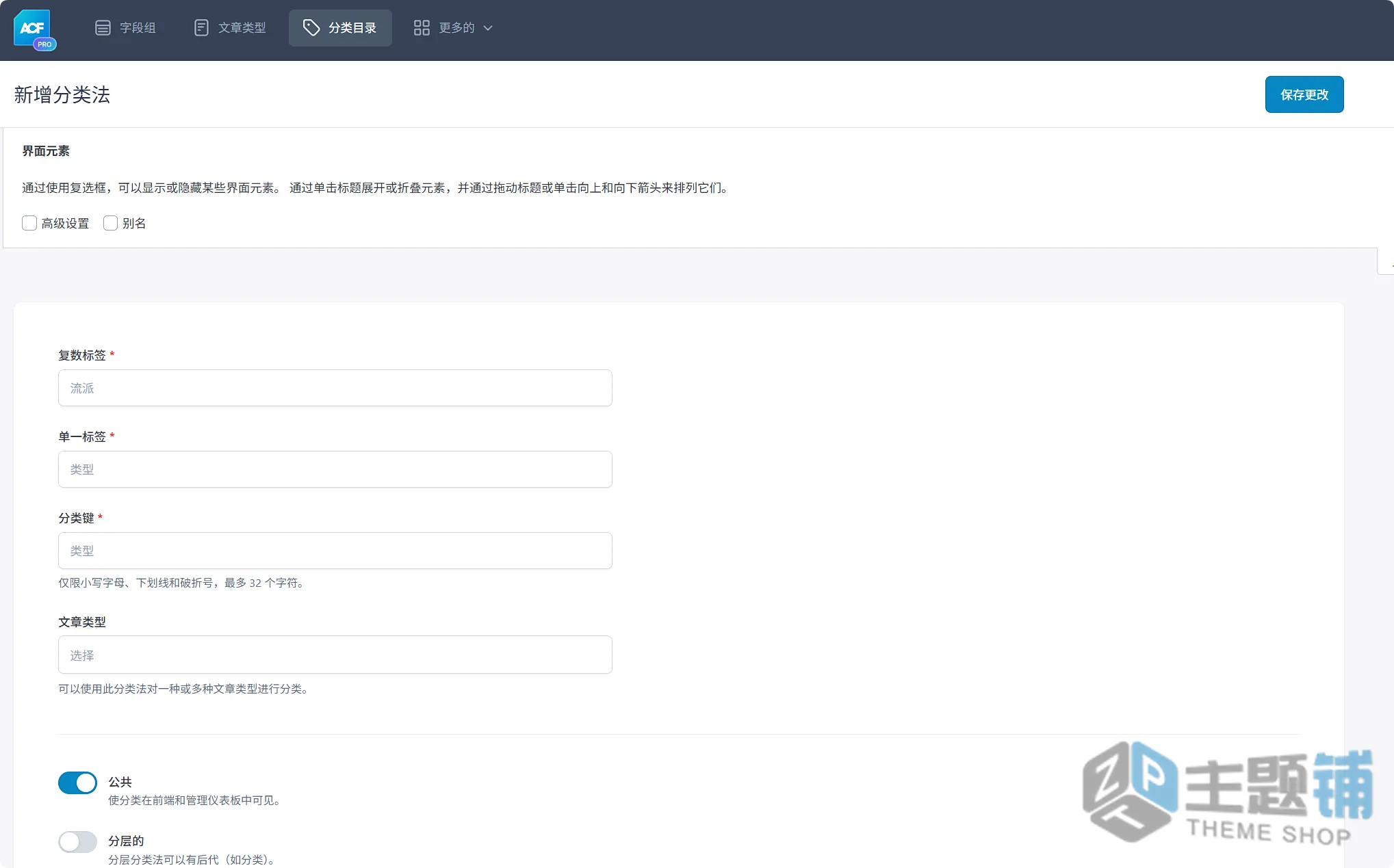Click the 更多的 grid icon

tap(422, 28)
